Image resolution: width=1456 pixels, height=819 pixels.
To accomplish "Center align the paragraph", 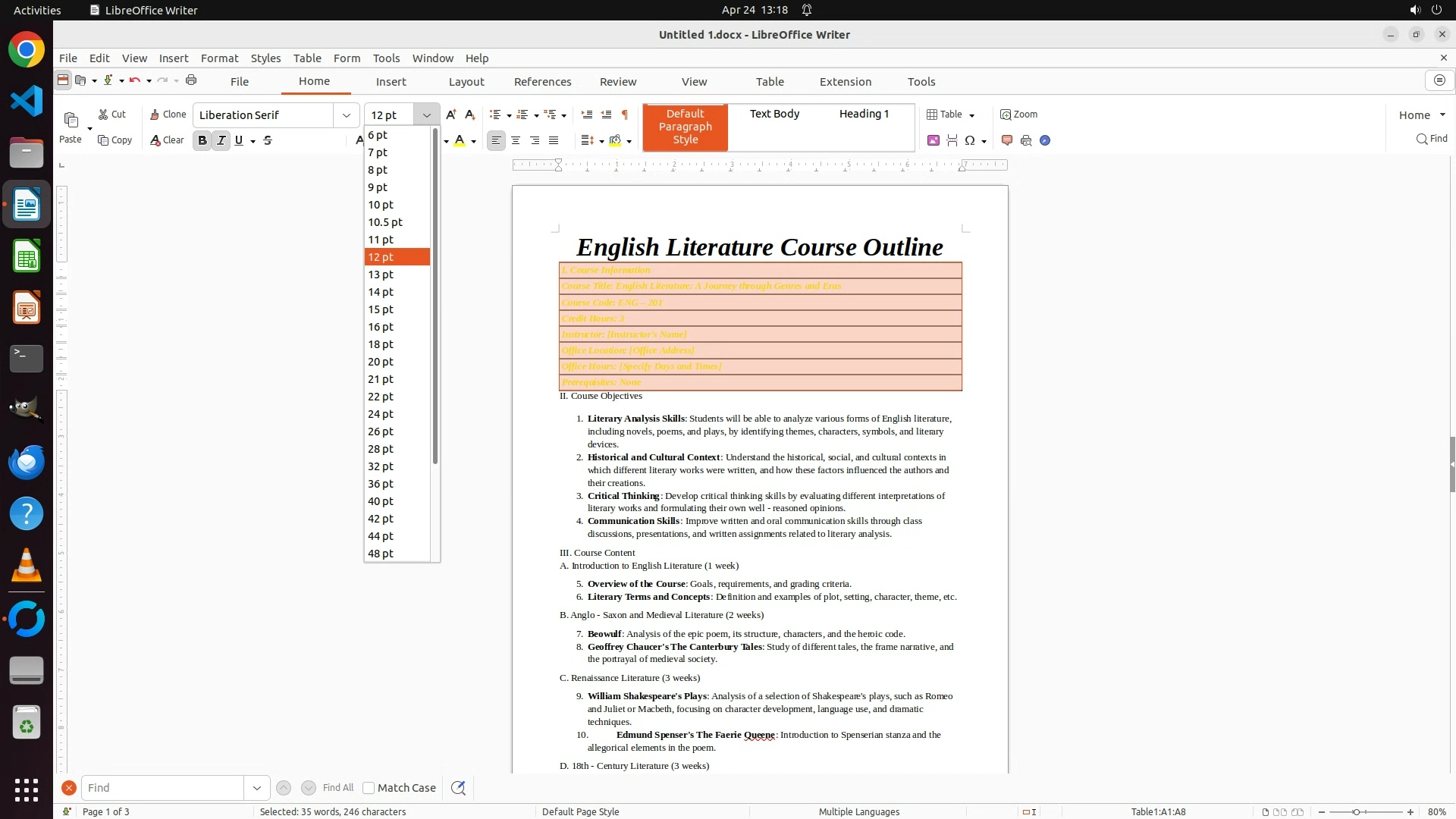I will 516,140.
